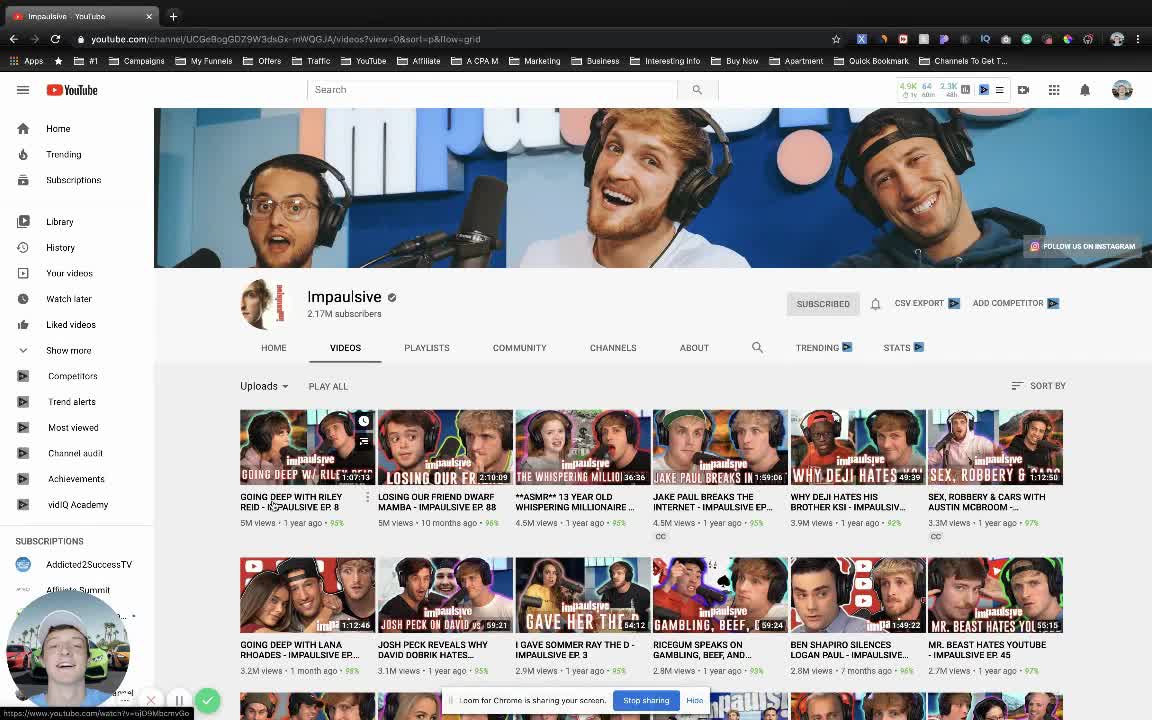Click Add Competitor button
Image resolution: width=1152 pixels, height=720 pixels.
tap(1015, 303)
